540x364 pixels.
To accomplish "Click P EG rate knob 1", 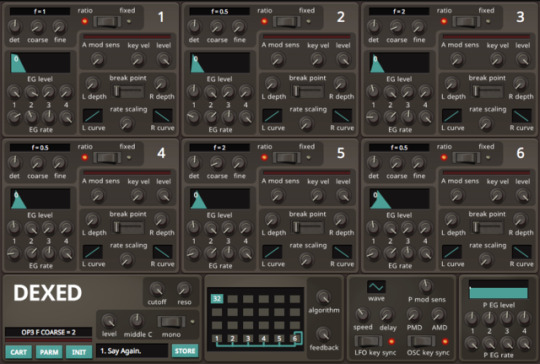I will click(x=472, y=344).
